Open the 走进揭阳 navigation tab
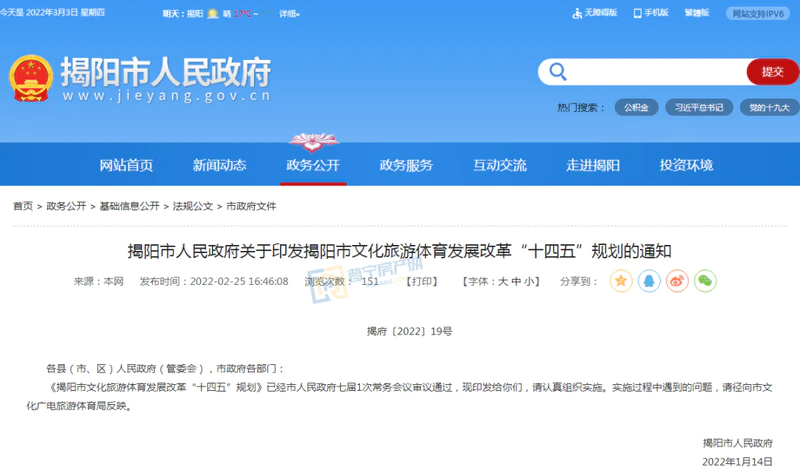Image resolution: width=800 pixels, height=470 pixels. click(593, 165)
